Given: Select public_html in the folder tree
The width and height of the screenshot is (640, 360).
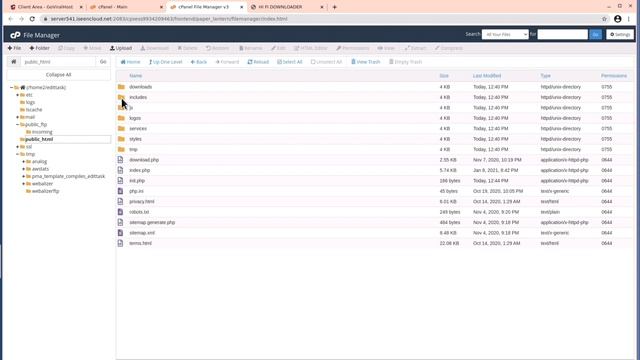Looking at the screenshot, I should 39,139.
